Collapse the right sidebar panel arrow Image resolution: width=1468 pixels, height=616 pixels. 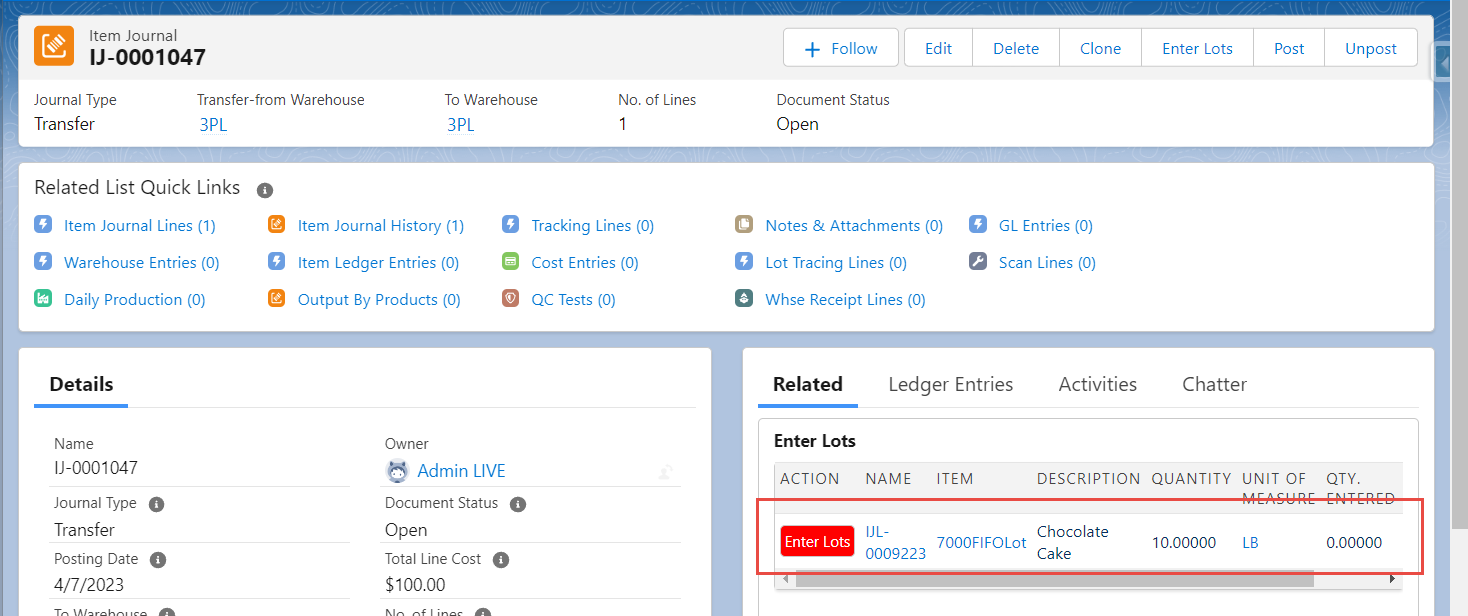point(1443,62)
